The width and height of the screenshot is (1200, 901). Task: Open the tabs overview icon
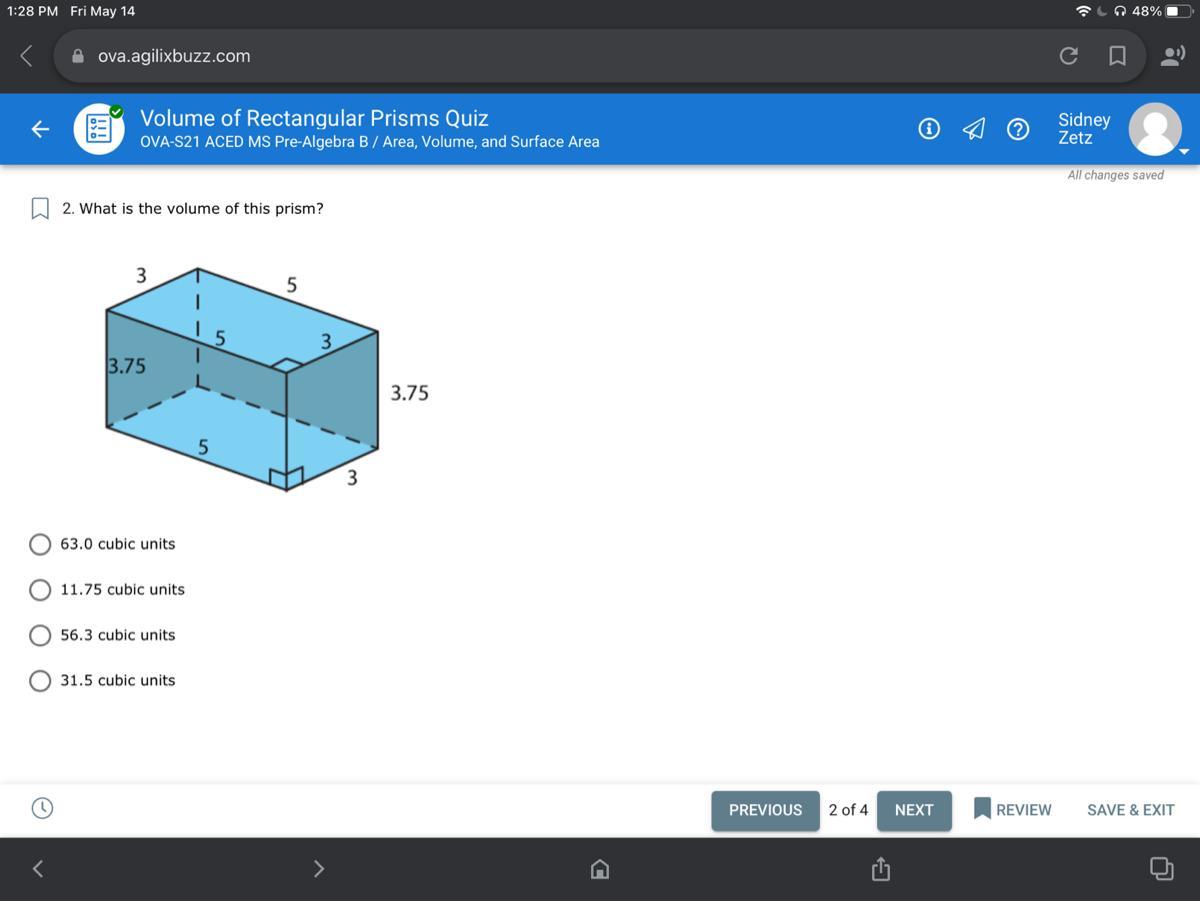coord(1160,869)
